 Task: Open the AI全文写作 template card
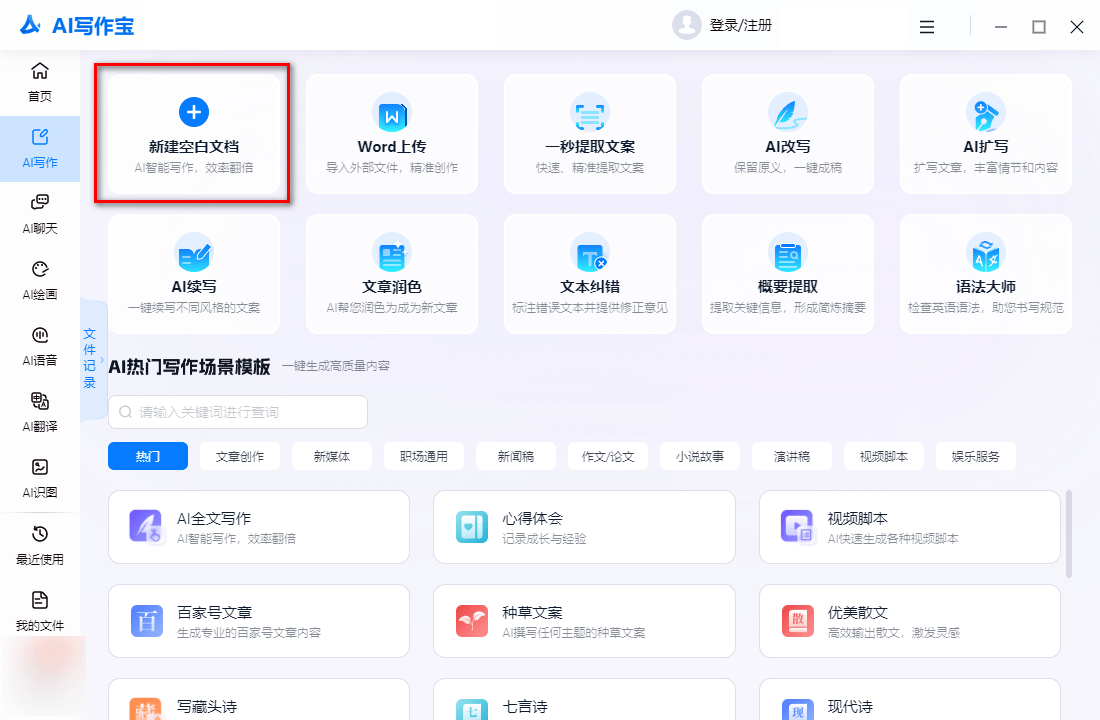[259, 527]
